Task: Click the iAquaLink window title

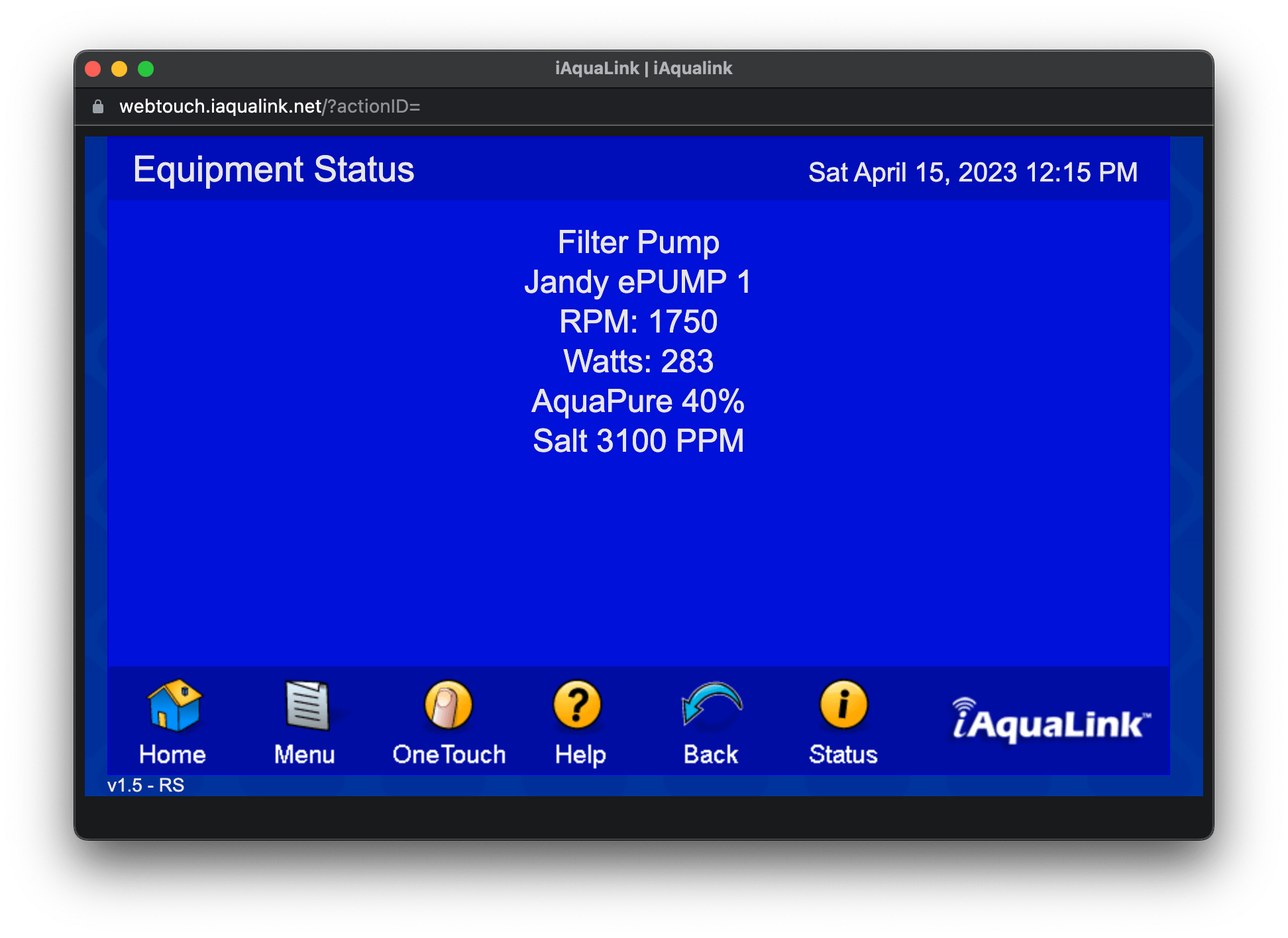Action: 644,68
